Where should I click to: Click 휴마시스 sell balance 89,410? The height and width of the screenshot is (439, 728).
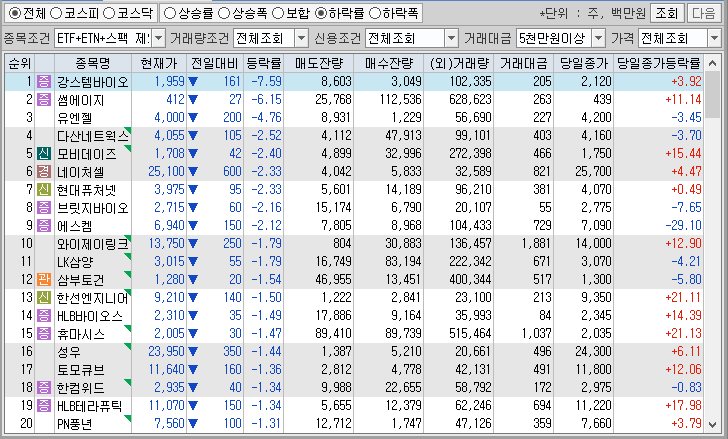coord(333,334)
